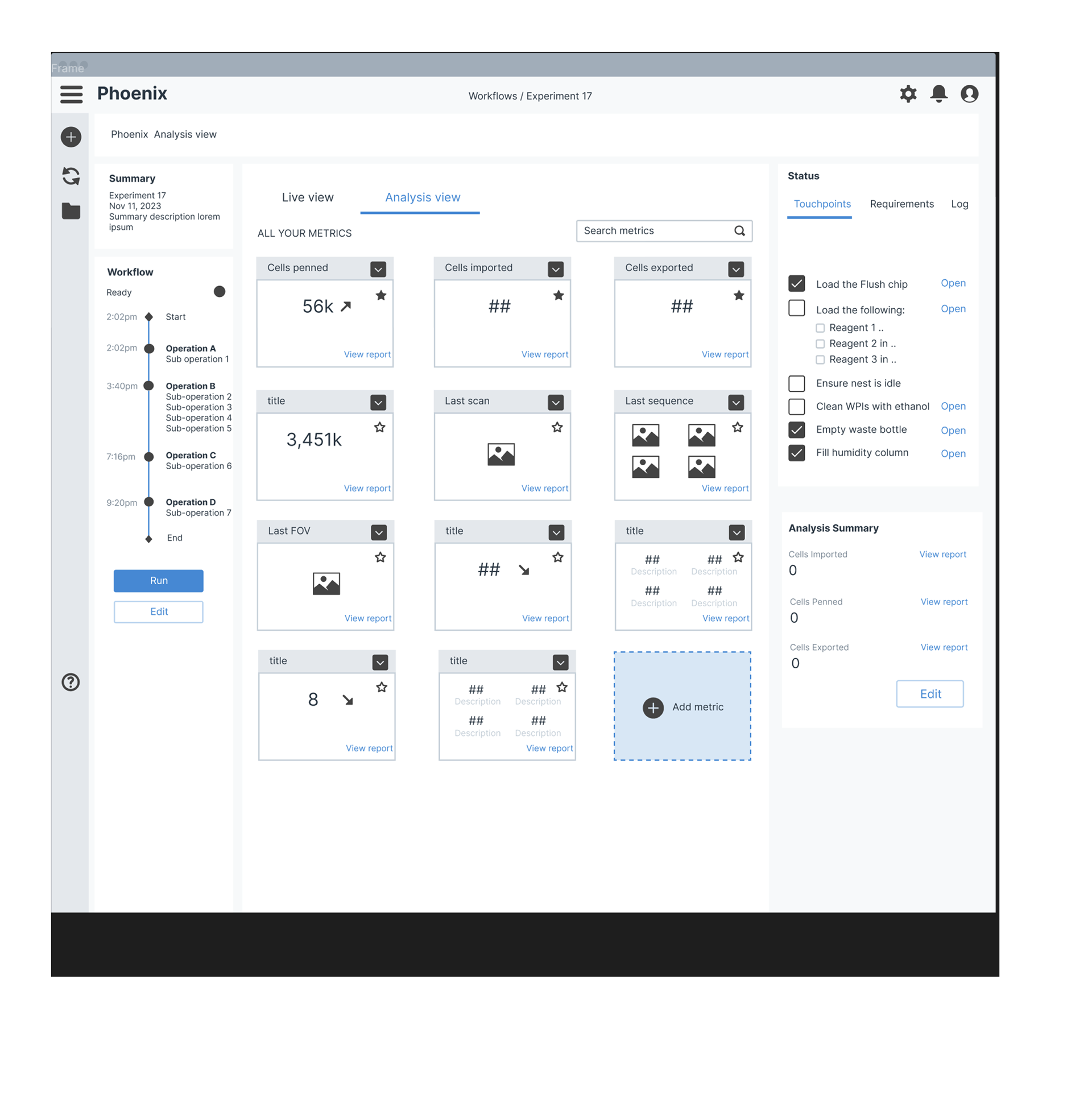Expand the Last FOV card dropdown
Viewport: 1092px width, 1100px height.
coord(379,533)
